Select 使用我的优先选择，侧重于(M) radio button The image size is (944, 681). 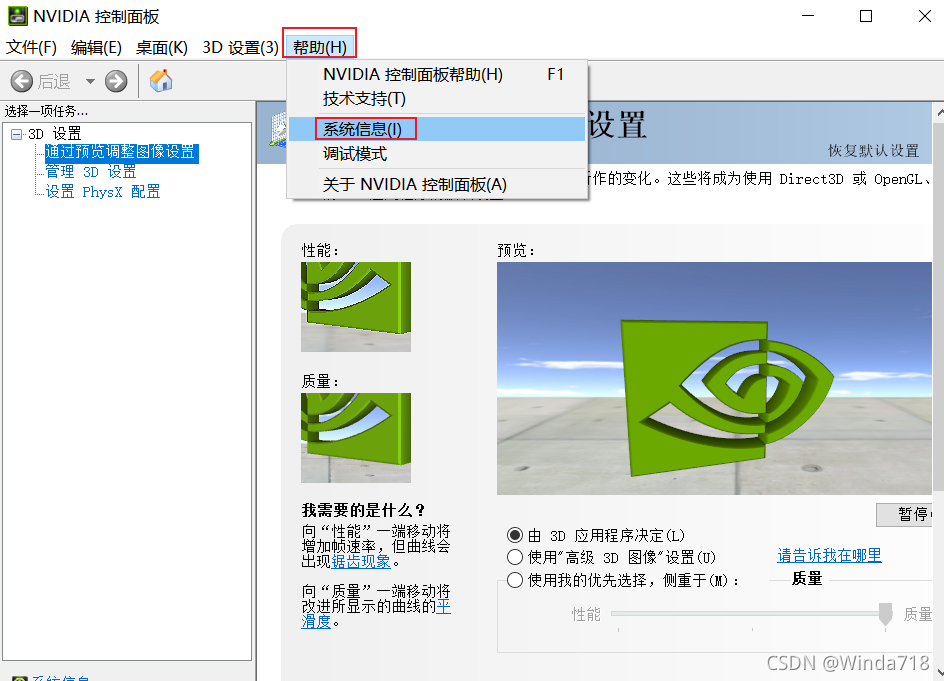(x=515, y=580)
